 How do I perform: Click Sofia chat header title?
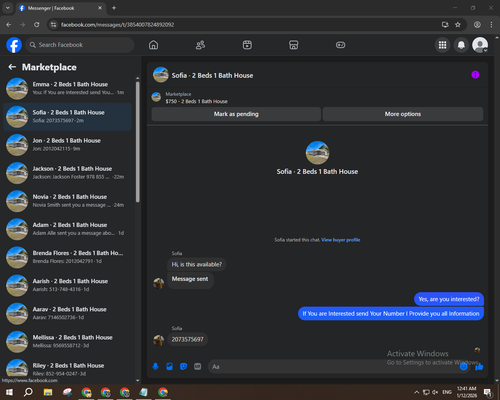click(212, 75)
